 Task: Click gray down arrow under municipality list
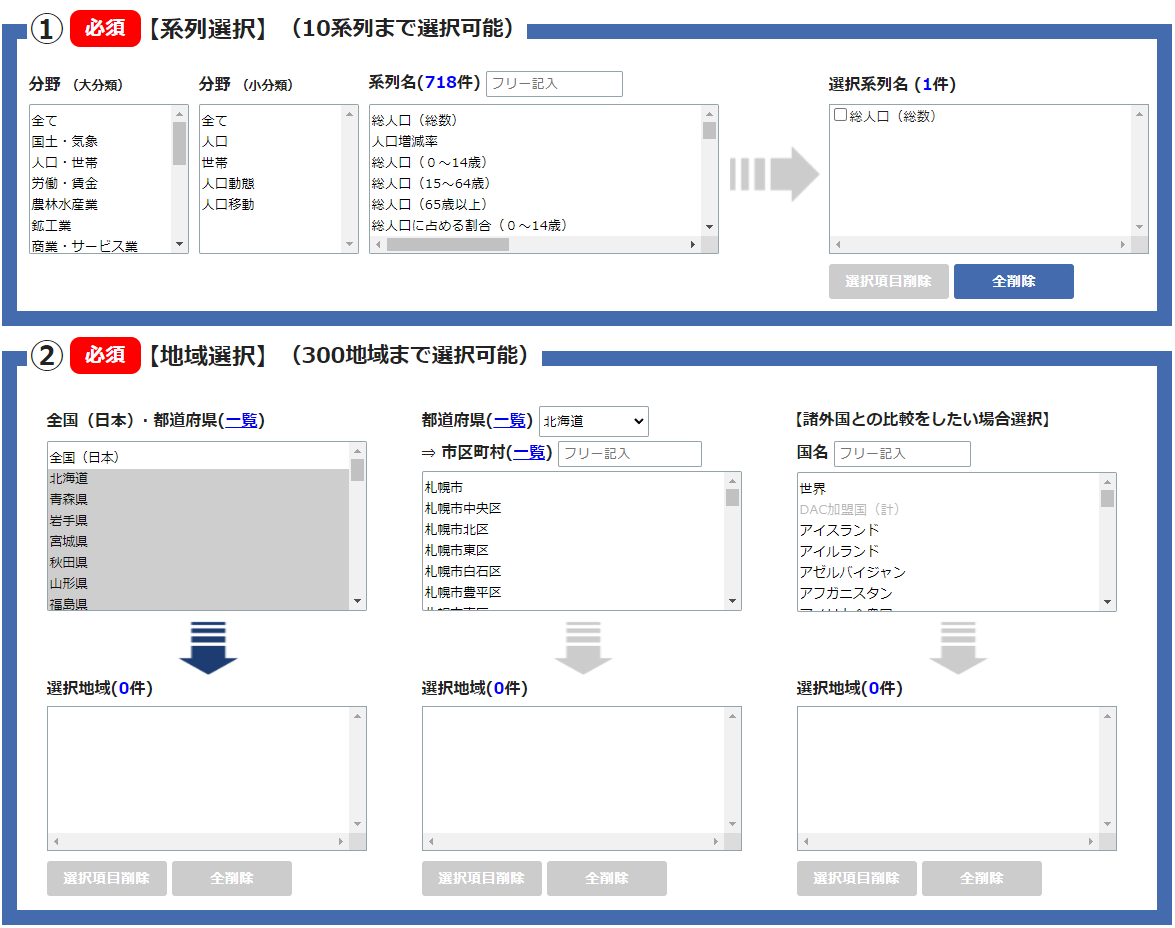point(582,647)
